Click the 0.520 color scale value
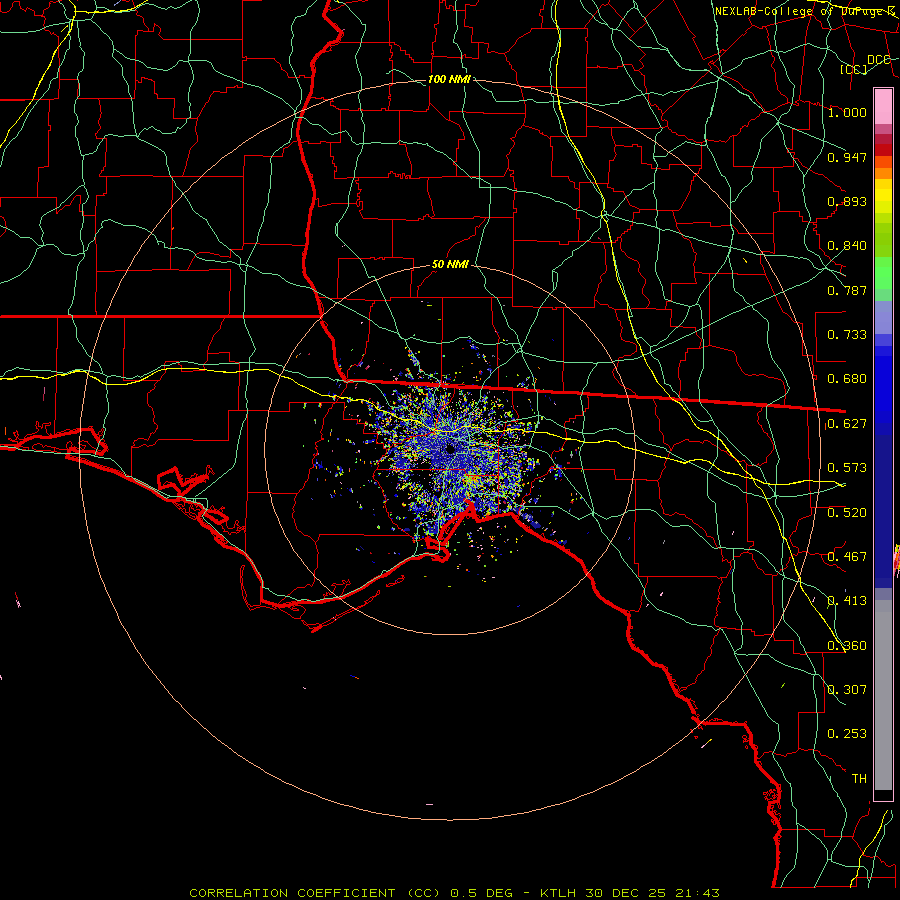 coord(847,513)
